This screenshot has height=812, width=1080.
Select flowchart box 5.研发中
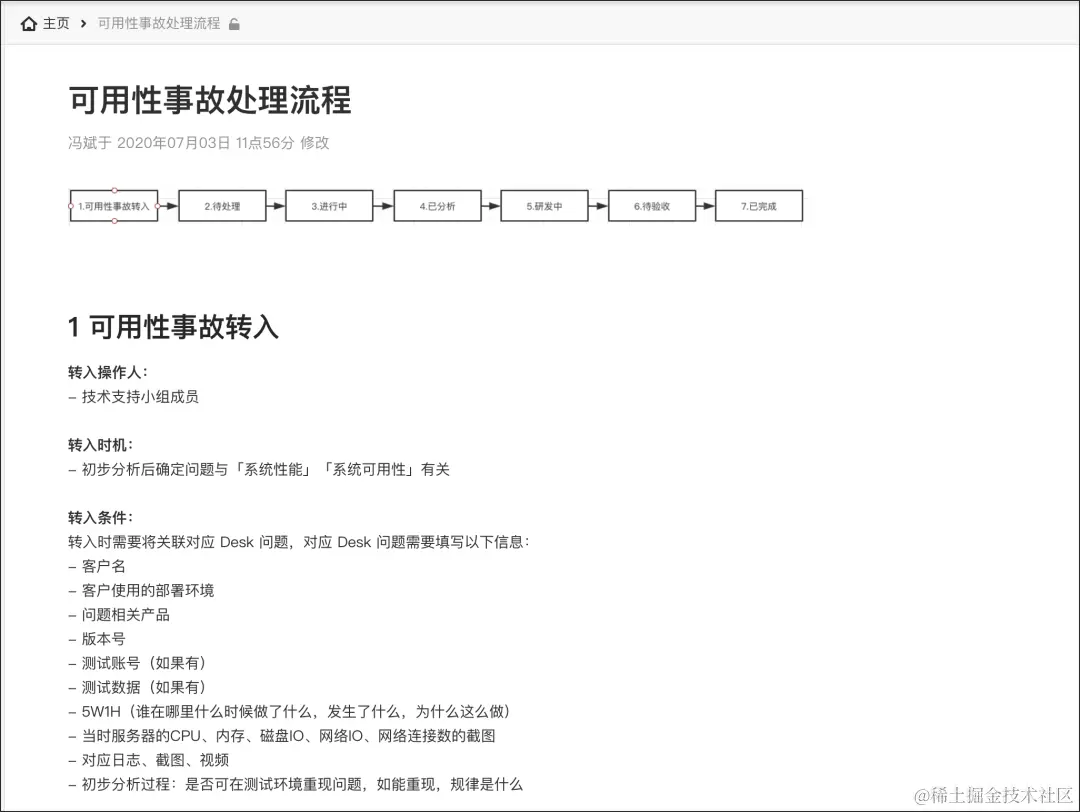[544, 206]
